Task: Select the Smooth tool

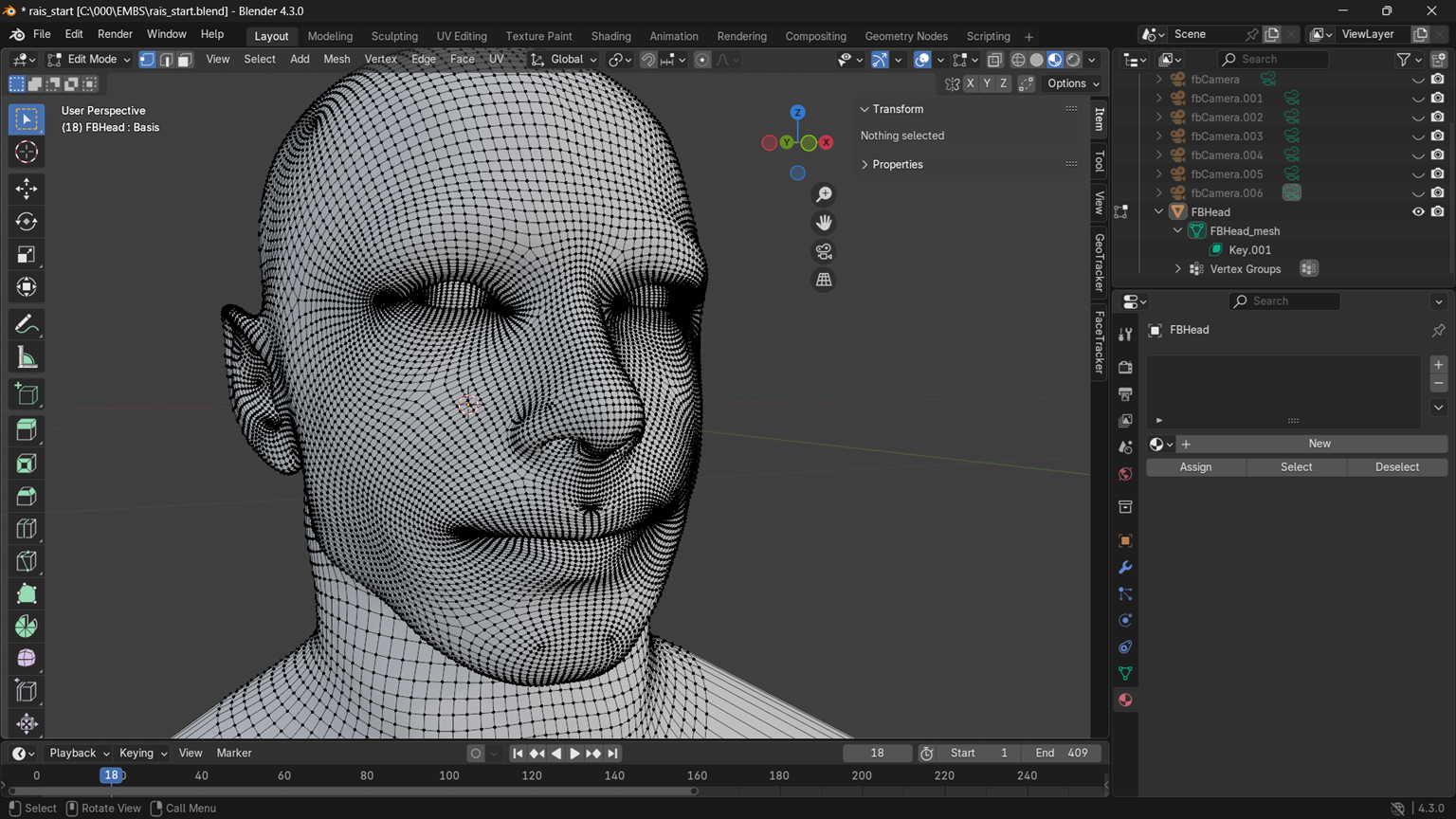Action: click(x=27, y=659)
